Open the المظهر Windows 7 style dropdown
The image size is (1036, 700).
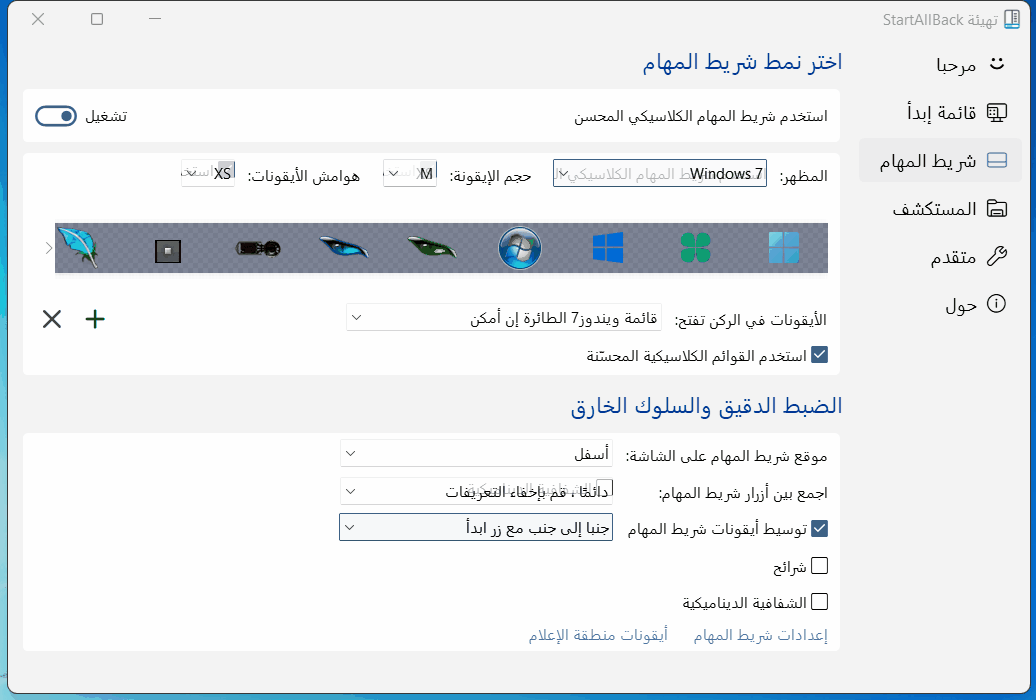660,174
